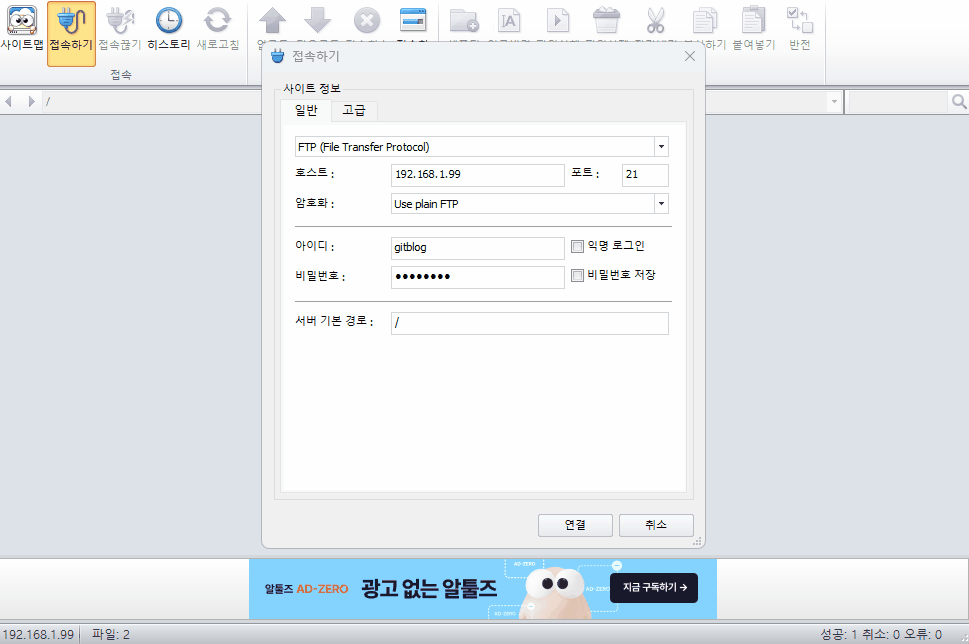Click the 아이디 field containing gitblog
969x644 pixels.
pos(478,248)
